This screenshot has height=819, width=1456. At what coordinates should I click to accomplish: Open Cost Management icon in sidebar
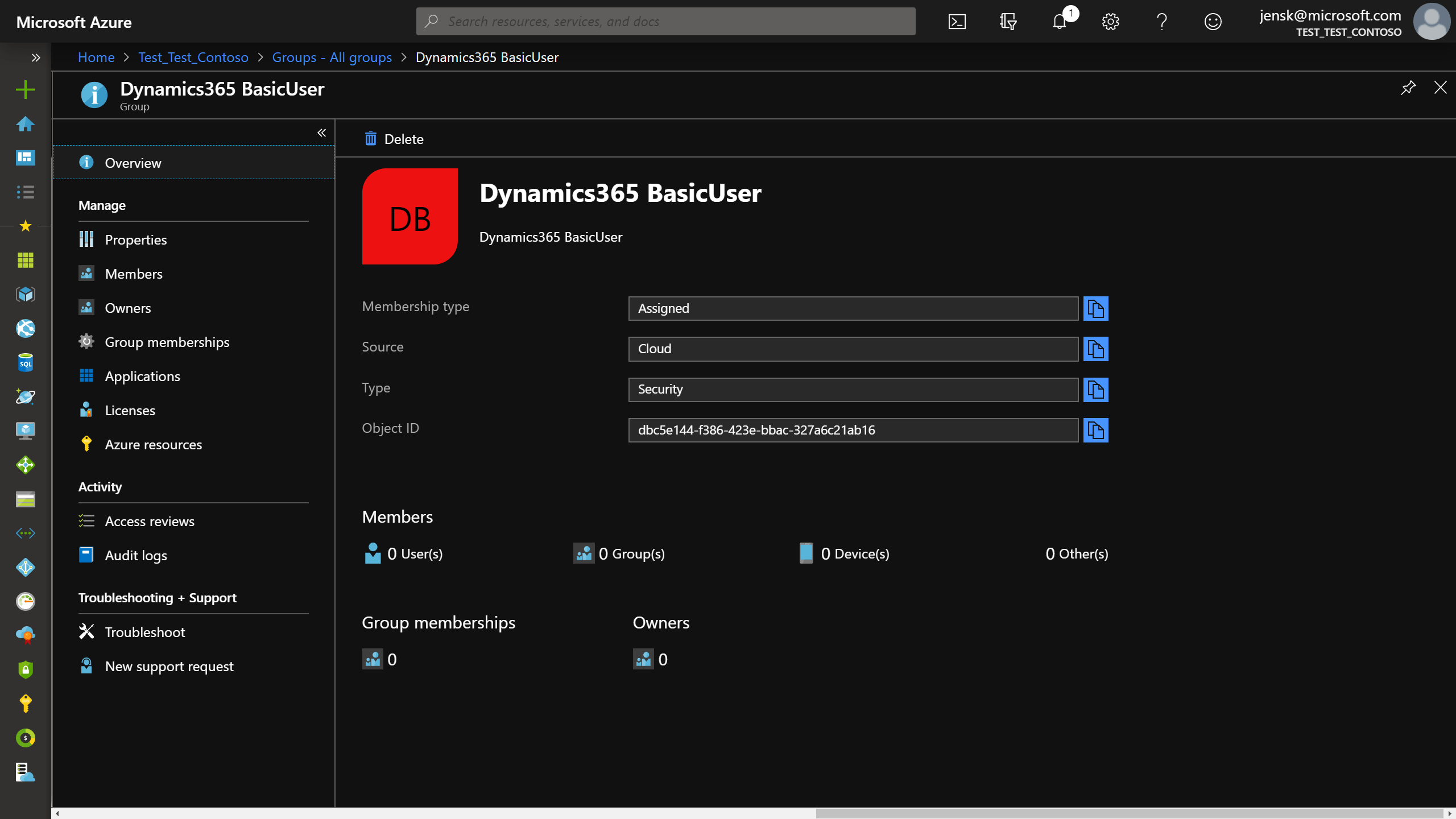25,738
